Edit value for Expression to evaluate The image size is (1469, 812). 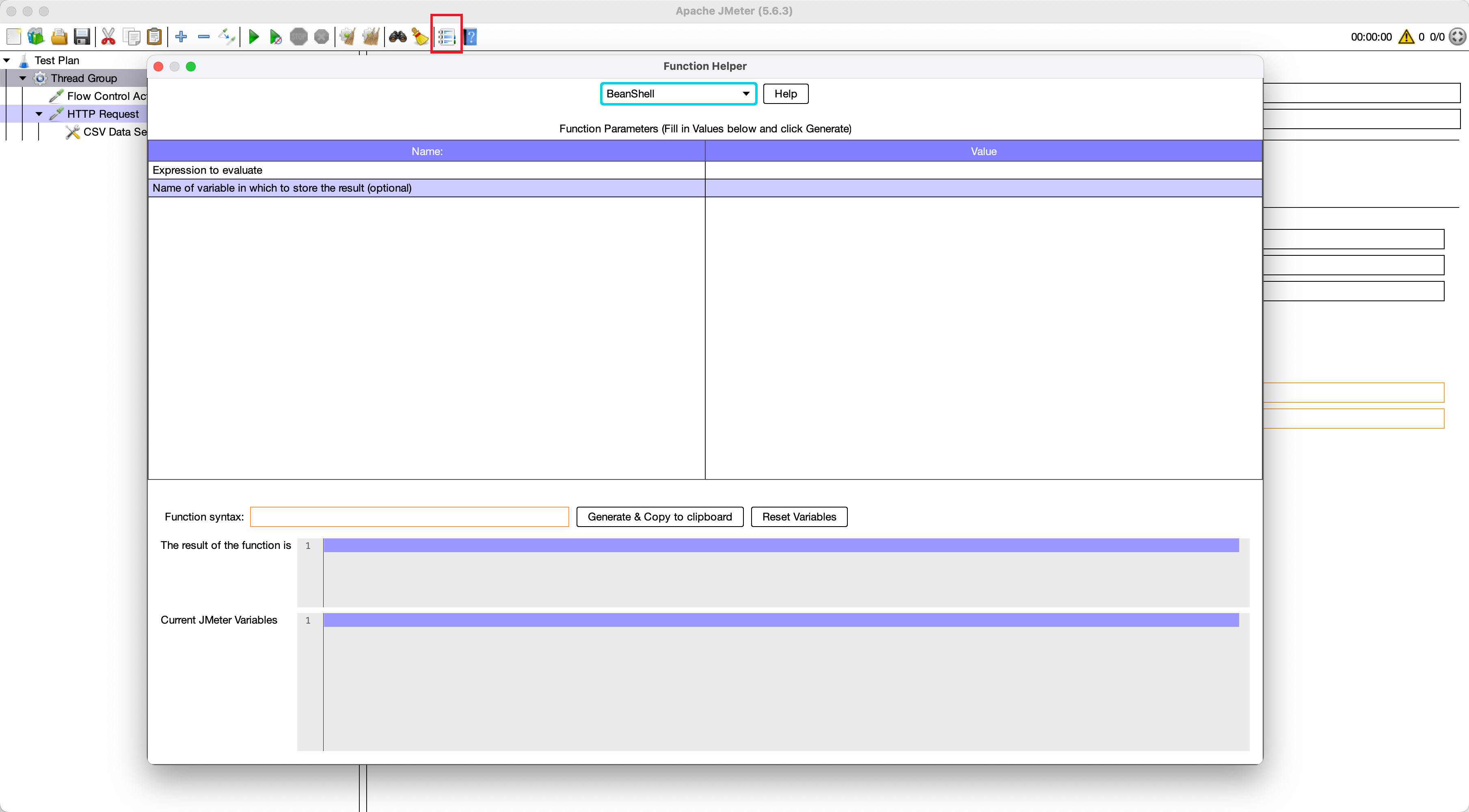pos(983,170)
